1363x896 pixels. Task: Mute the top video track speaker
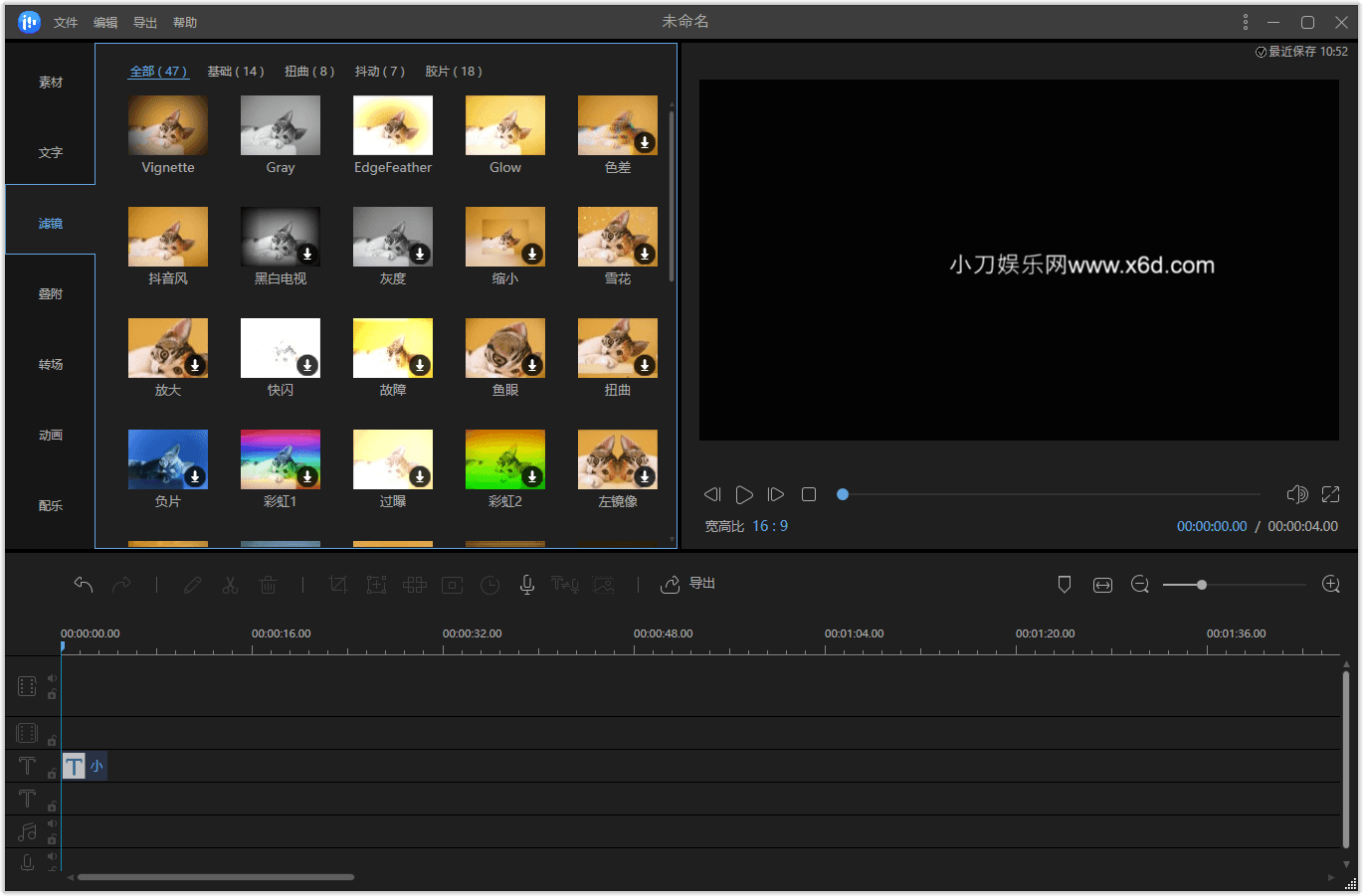click(52, 678)
